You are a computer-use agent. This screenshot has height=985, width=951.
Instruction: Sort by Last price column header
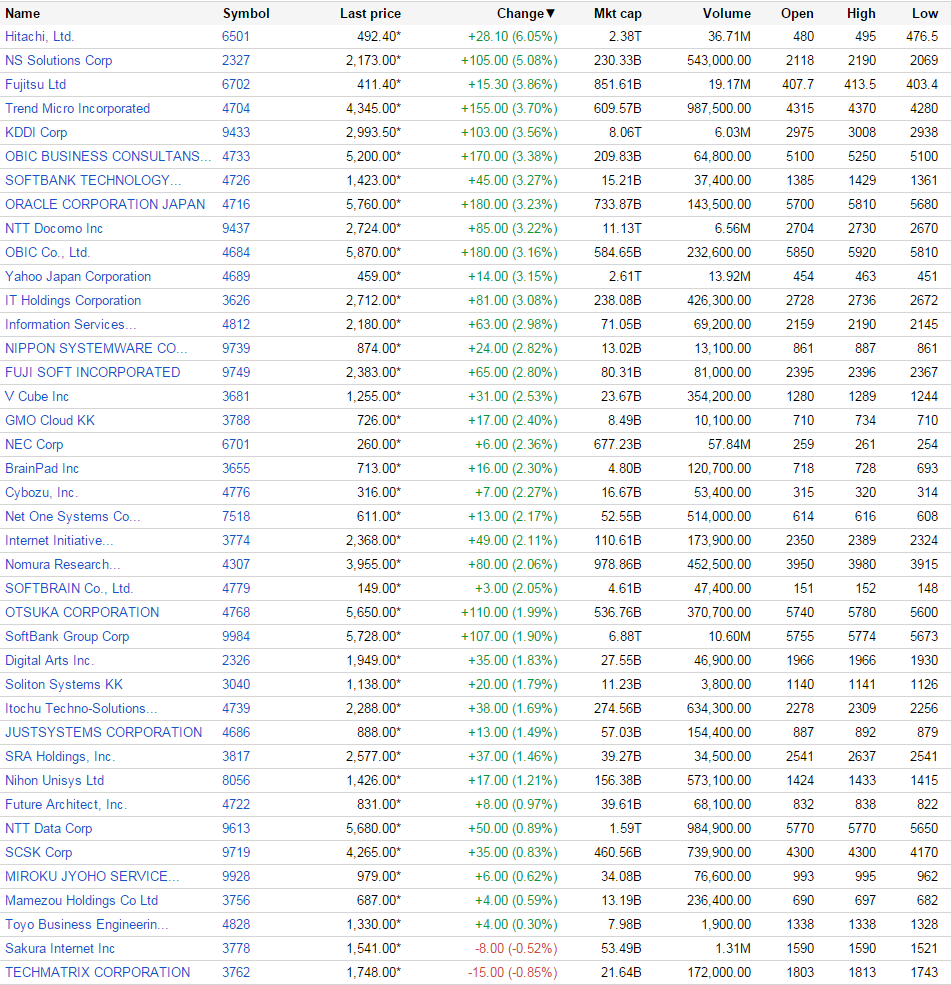(x=370, y=13)
